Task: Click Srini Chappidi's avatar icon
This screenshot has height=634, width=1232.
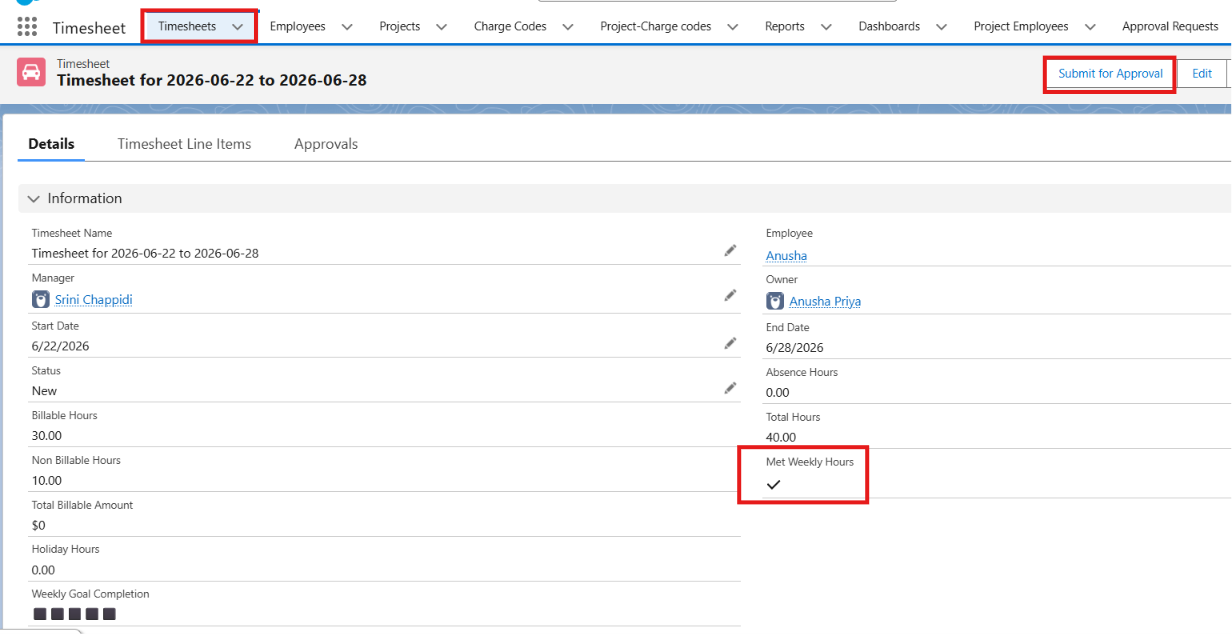Action: point(41,299)
